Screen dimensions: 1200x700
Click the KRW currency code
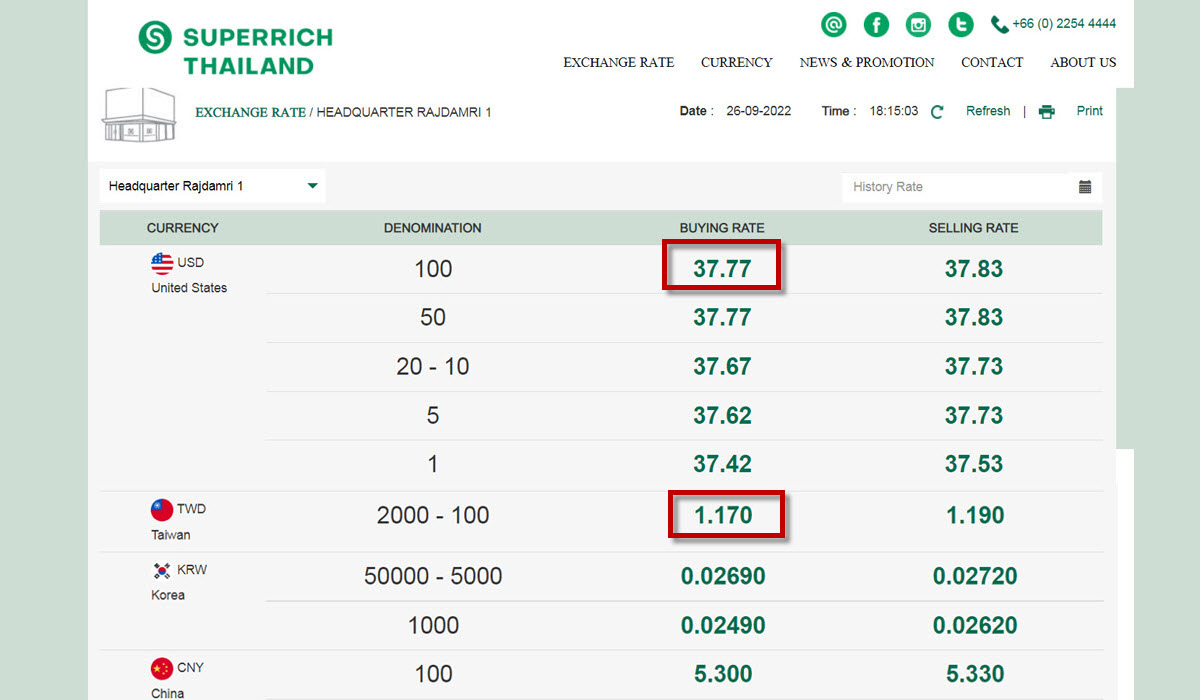click(x=192, y=570)
